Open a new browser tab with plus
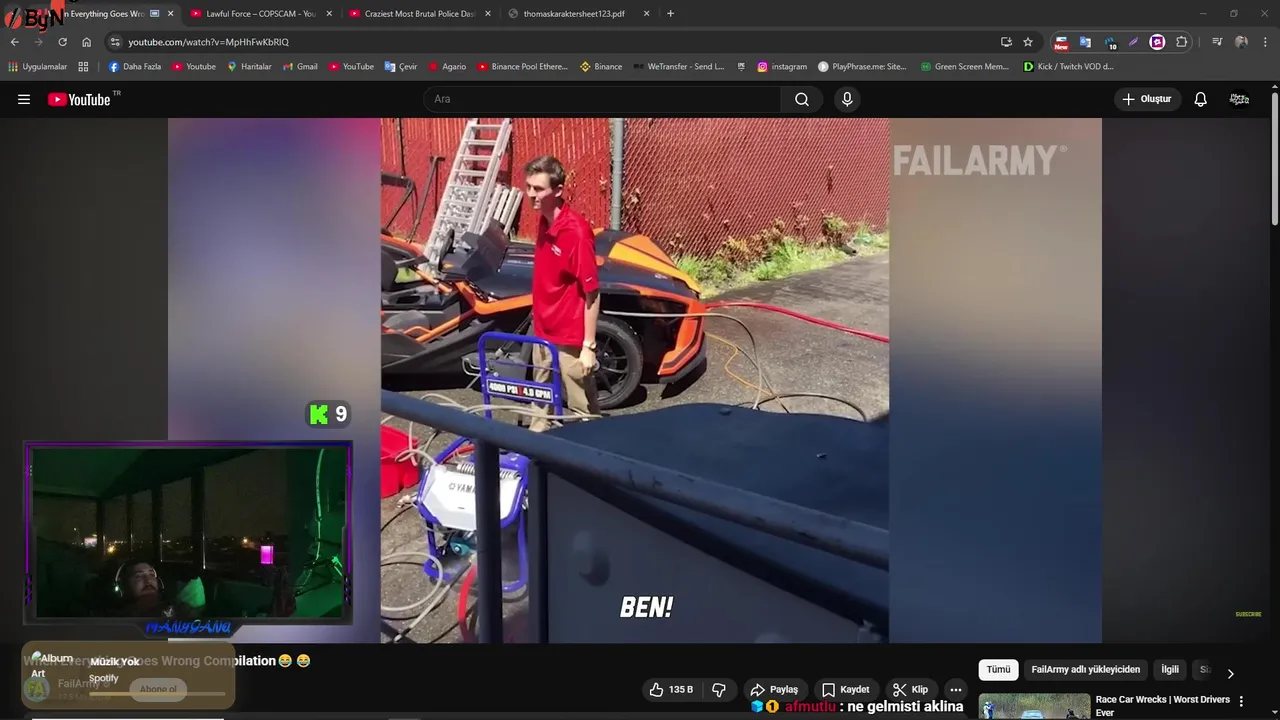1280x720 pixels. [670, 14]
